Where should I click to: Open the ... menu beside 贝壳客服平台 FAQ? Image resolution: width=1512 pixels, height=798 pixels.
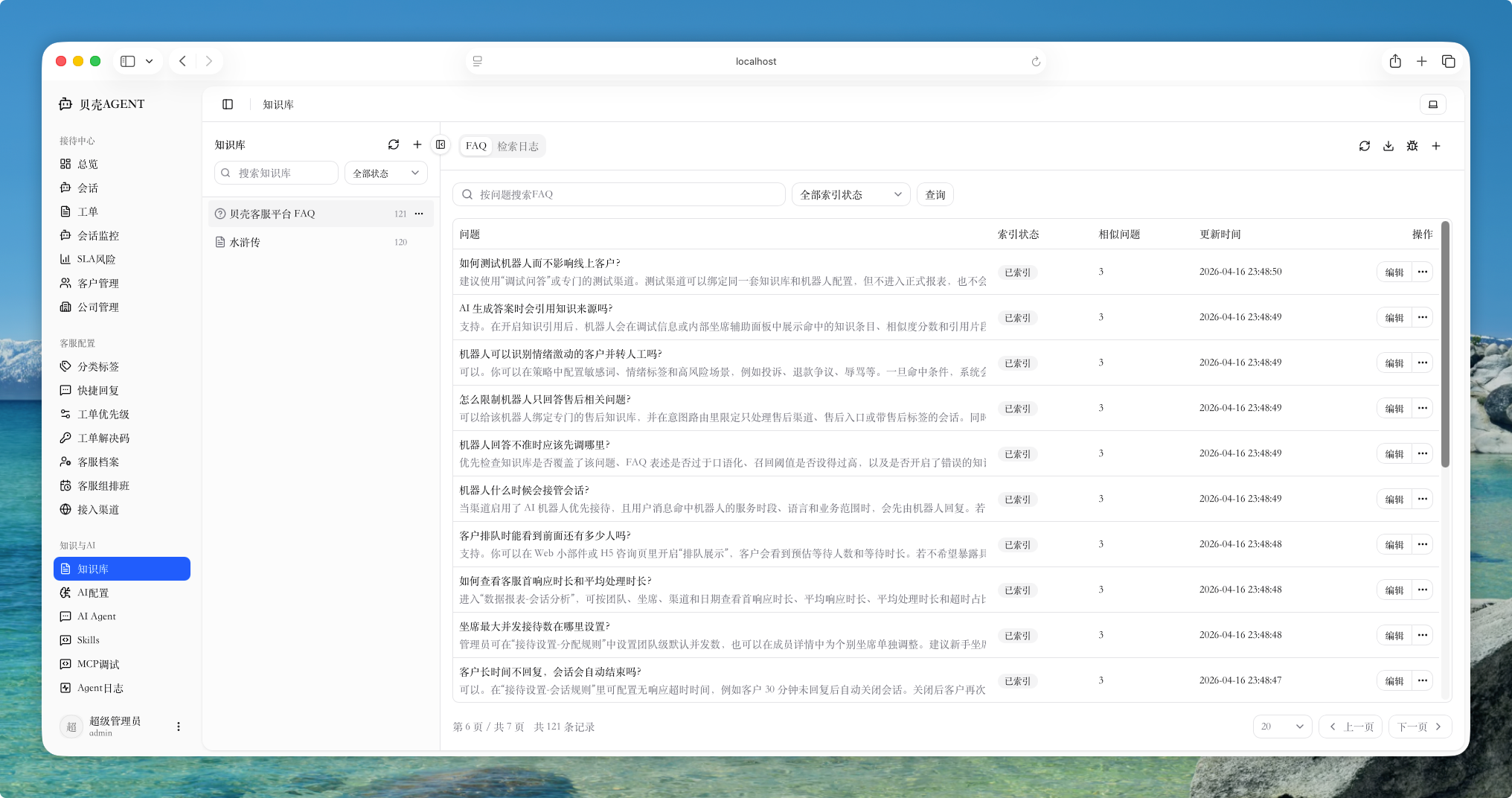[x=420, y=214]
